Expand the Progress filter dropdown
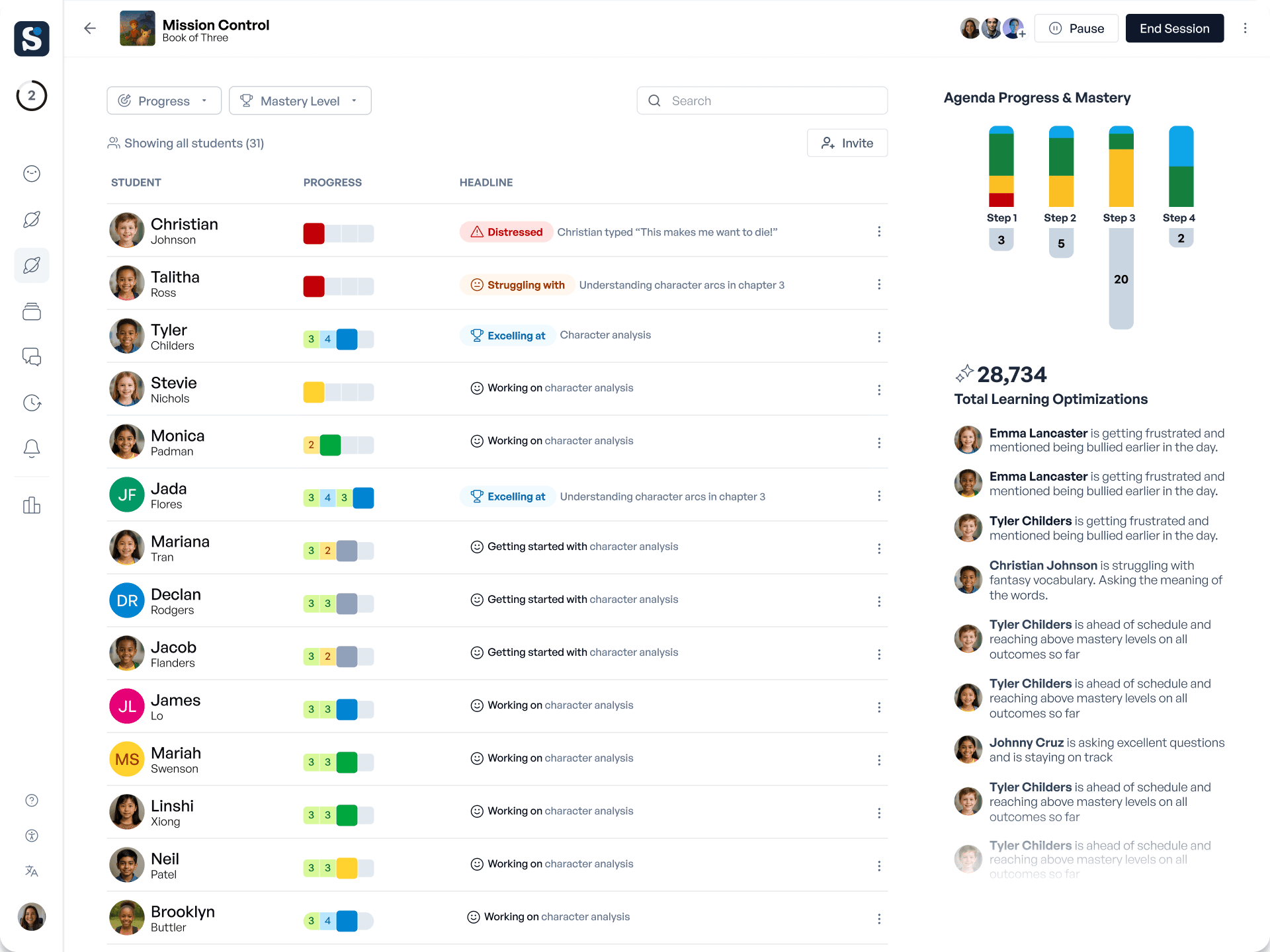 [164, 100]
